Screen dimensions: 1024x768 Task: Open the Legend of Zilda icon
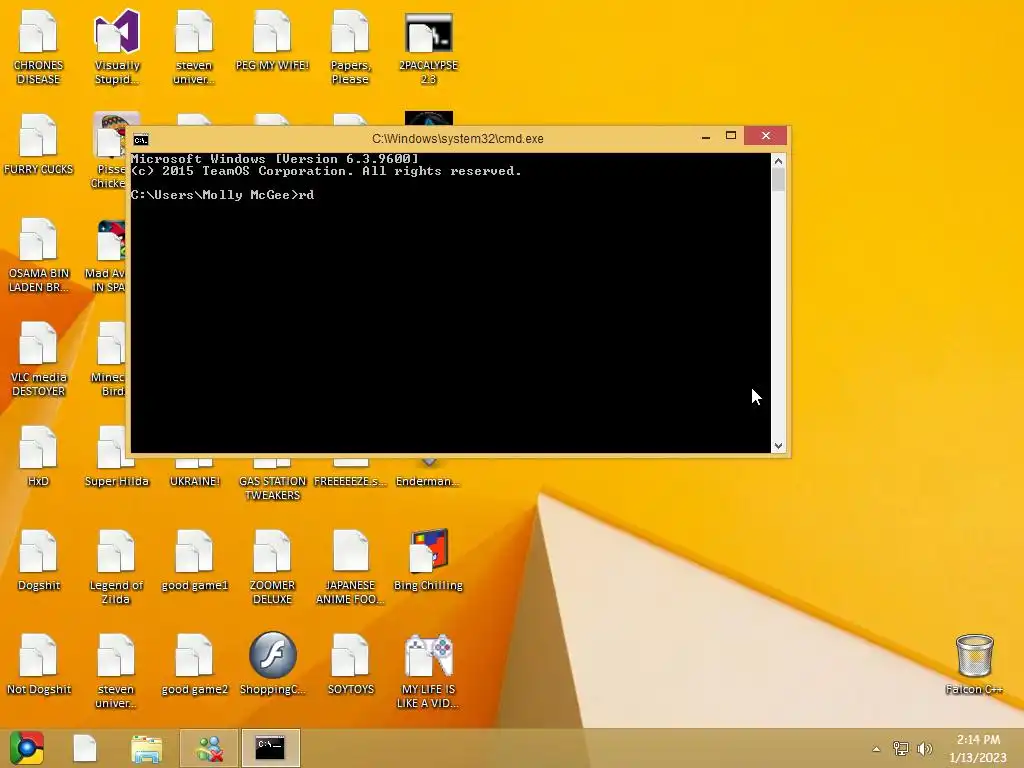coord(116,568)
